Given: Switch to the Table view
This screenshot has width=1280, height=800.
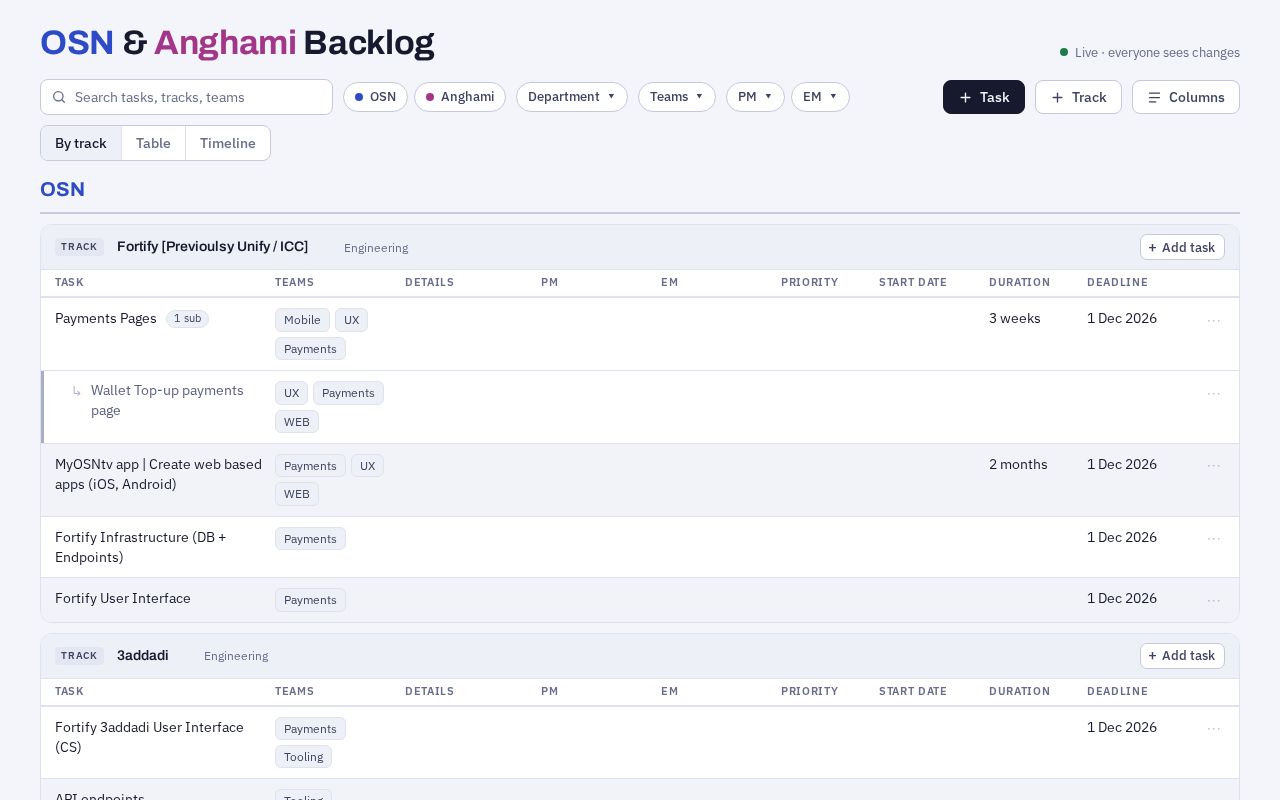Looking at the screenshot, I should 153,143.
